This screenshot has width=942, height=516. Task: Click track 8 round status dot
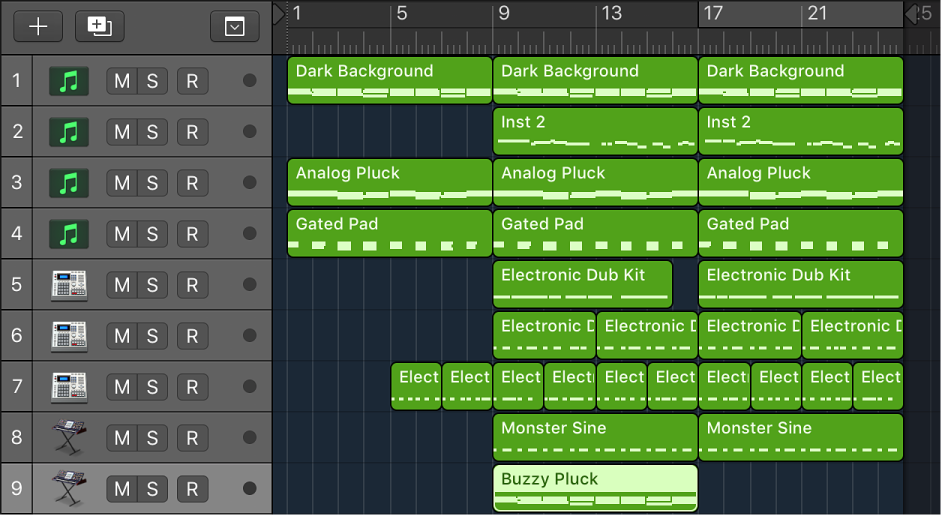click(249, 438)
